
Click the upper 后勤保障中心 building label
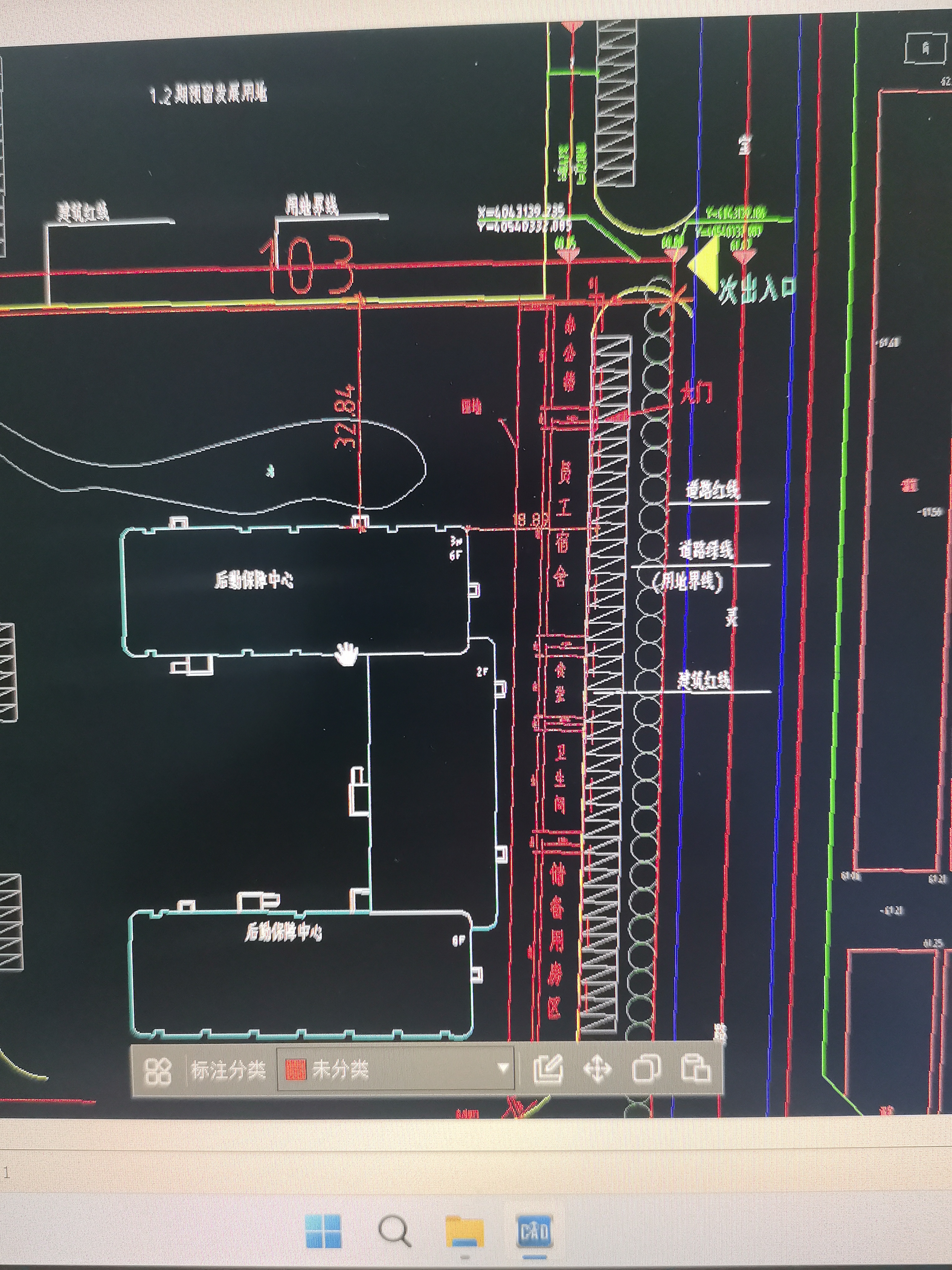[253, 580]
